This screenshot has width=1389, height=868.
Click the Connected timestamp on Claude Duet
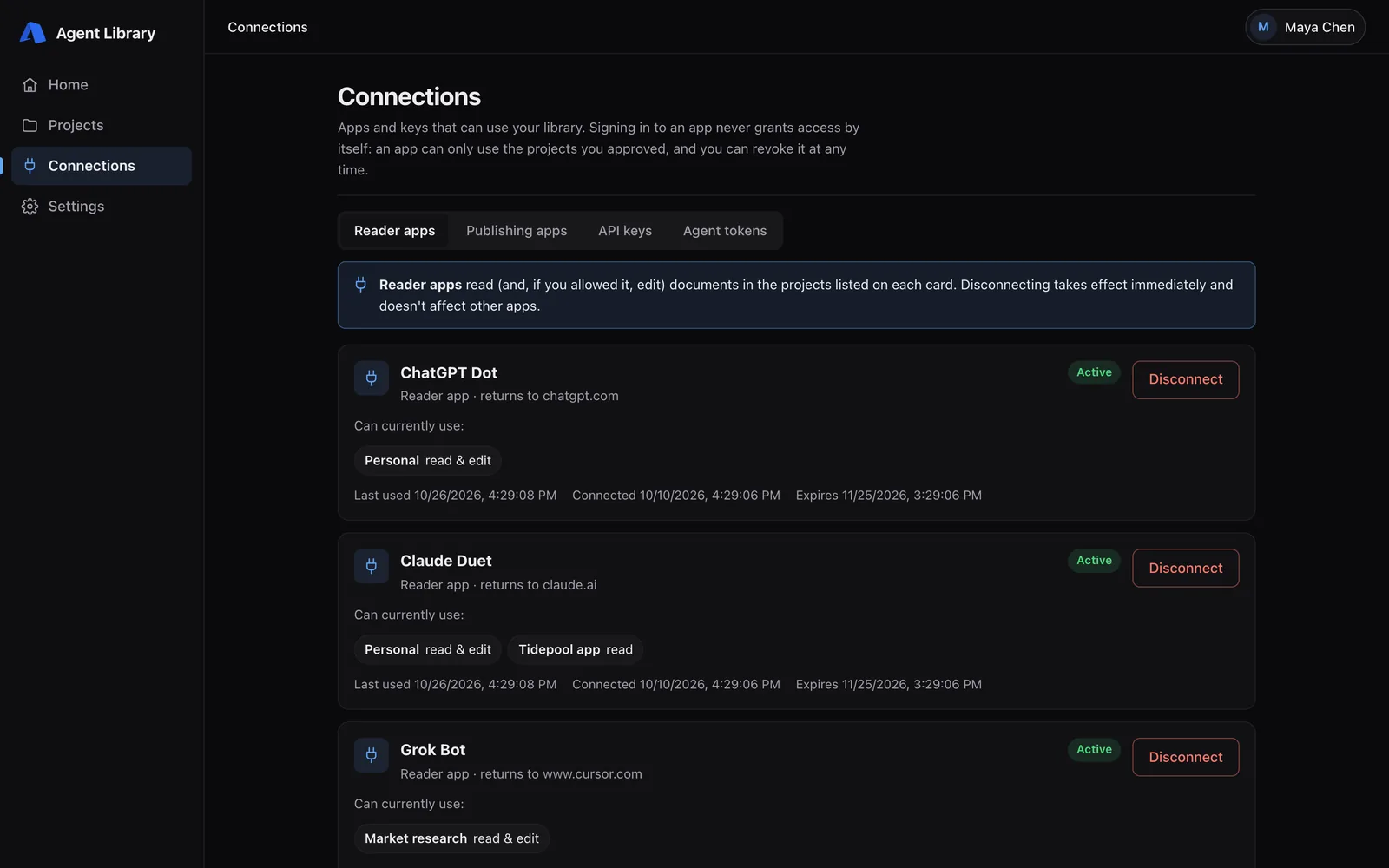pyautogui.click(x=676, y=685)
